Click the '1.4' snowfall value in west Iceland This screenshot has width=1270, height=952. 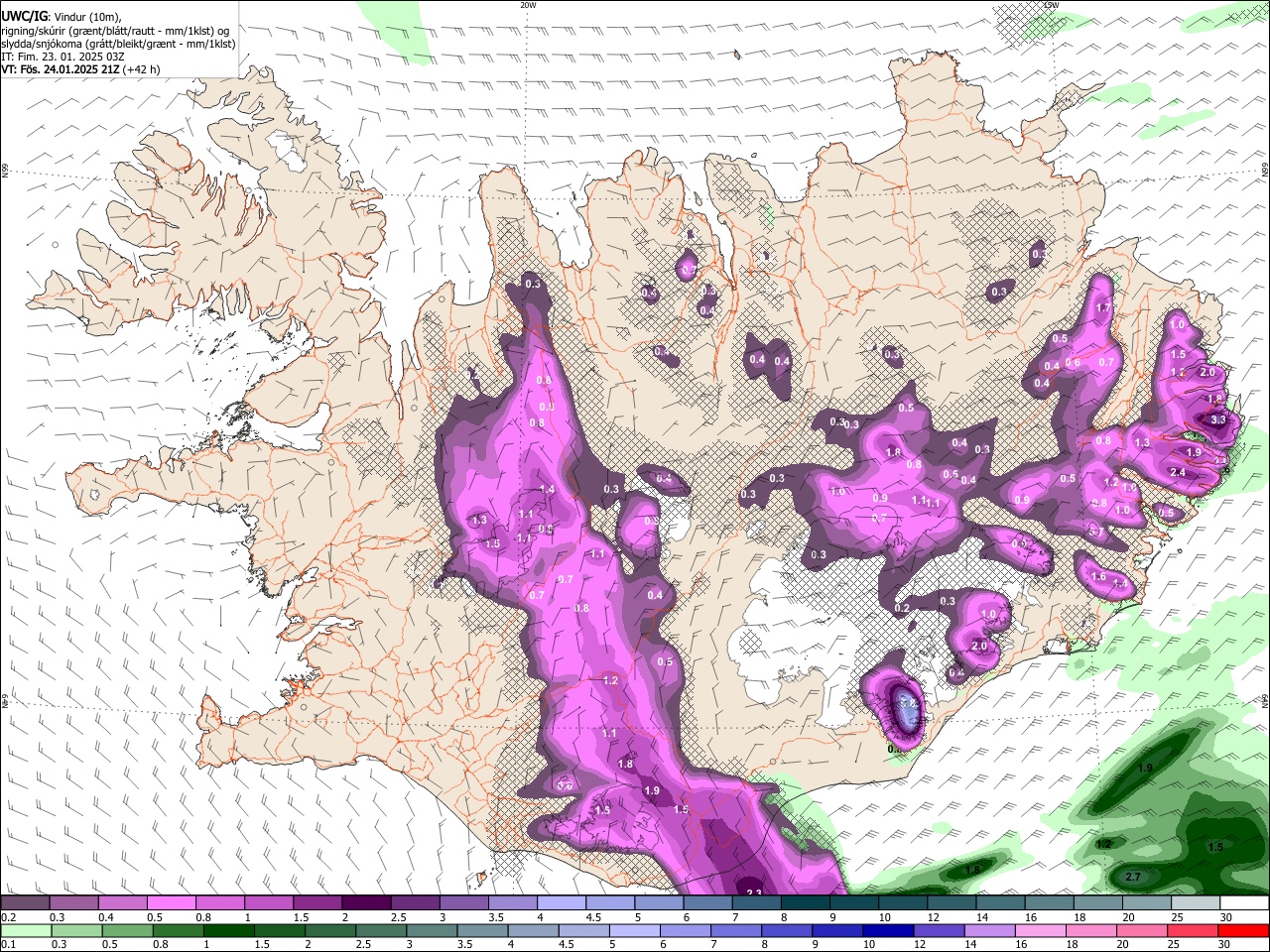click(548, 490)
